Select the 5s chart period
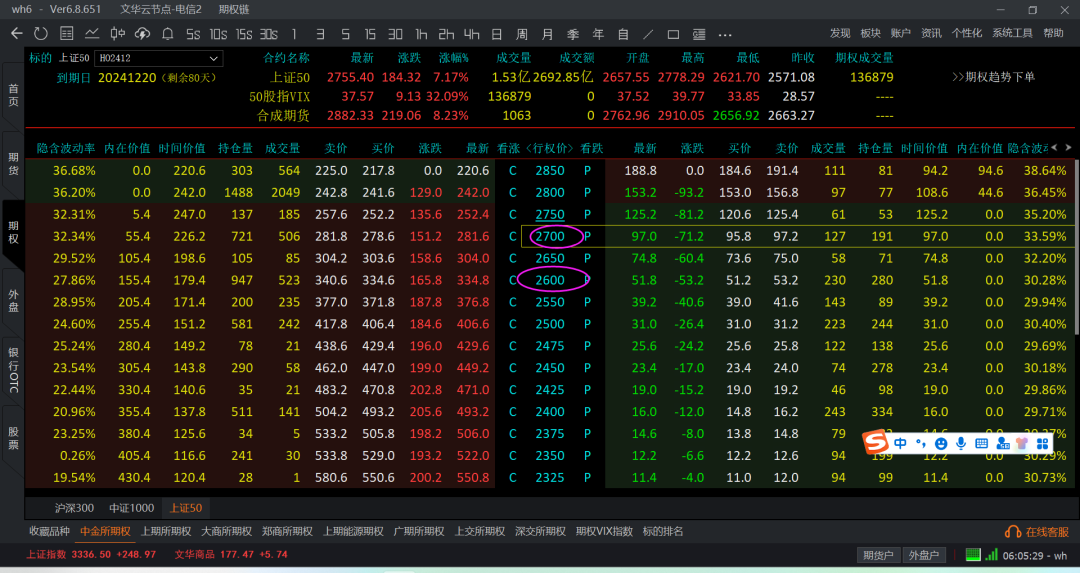This screenshot has height=573, width=1080. tap(193, 34)
